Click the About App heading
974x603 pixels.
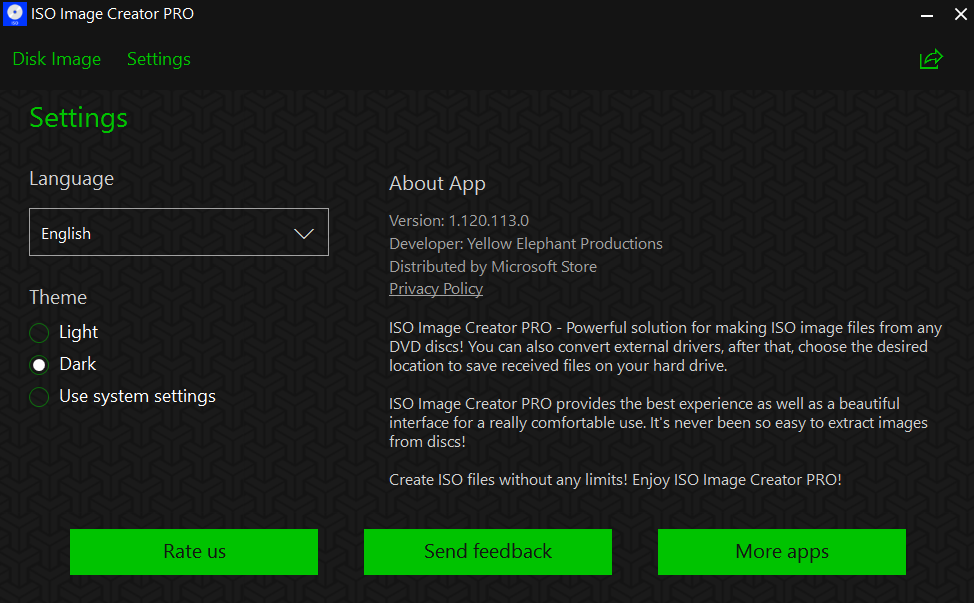(x=437, y=184)
